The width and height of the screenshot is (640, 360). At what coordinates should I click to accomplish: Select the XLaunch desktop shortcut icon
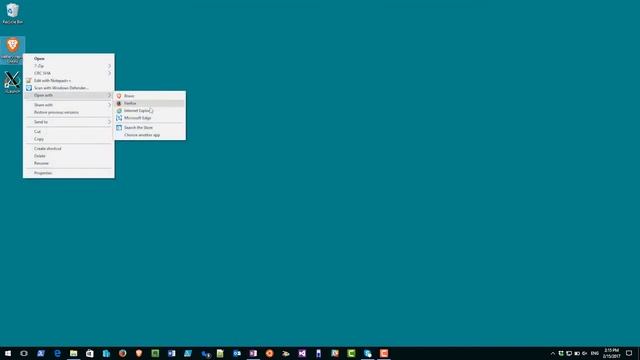[12, 82]
